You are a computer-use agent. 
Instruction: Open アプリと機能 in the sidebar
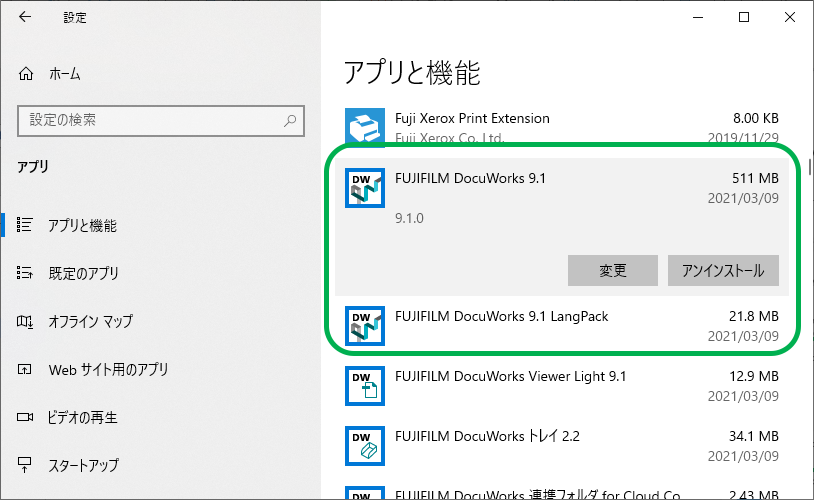(82, 226)
